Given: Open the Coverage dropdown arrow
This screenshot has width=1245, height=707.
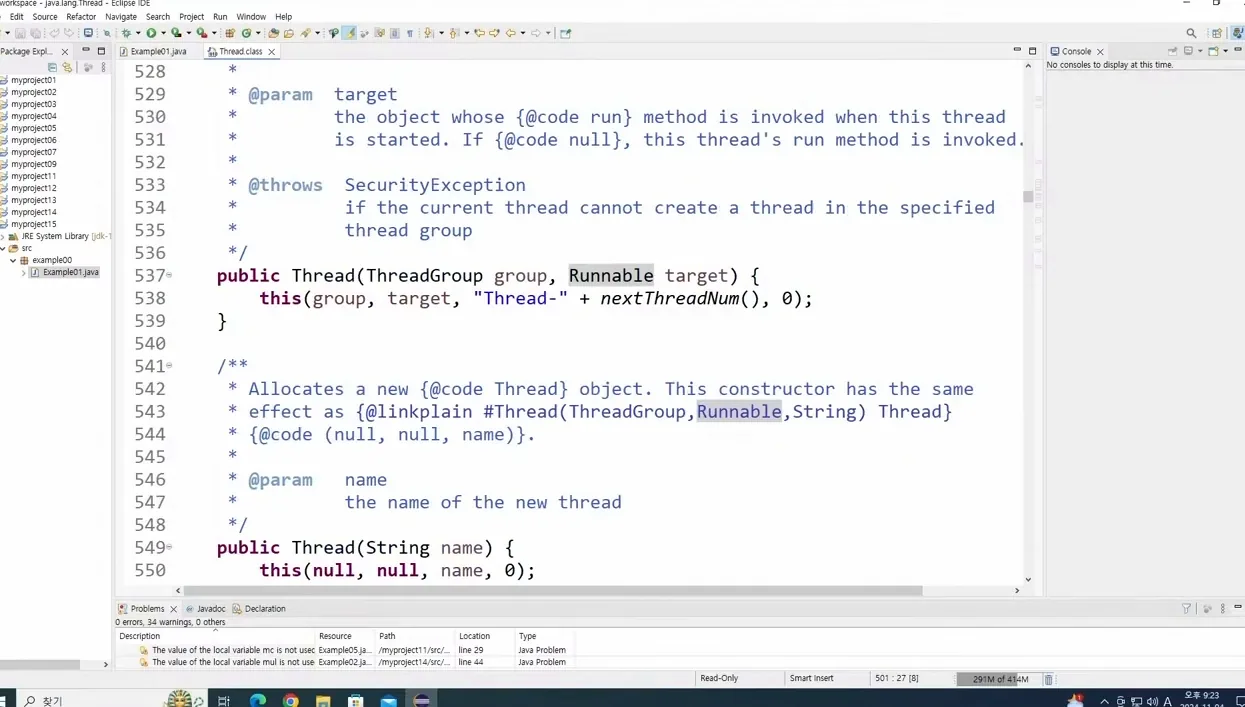Looking at the screenshot, I should click(189, 33).
